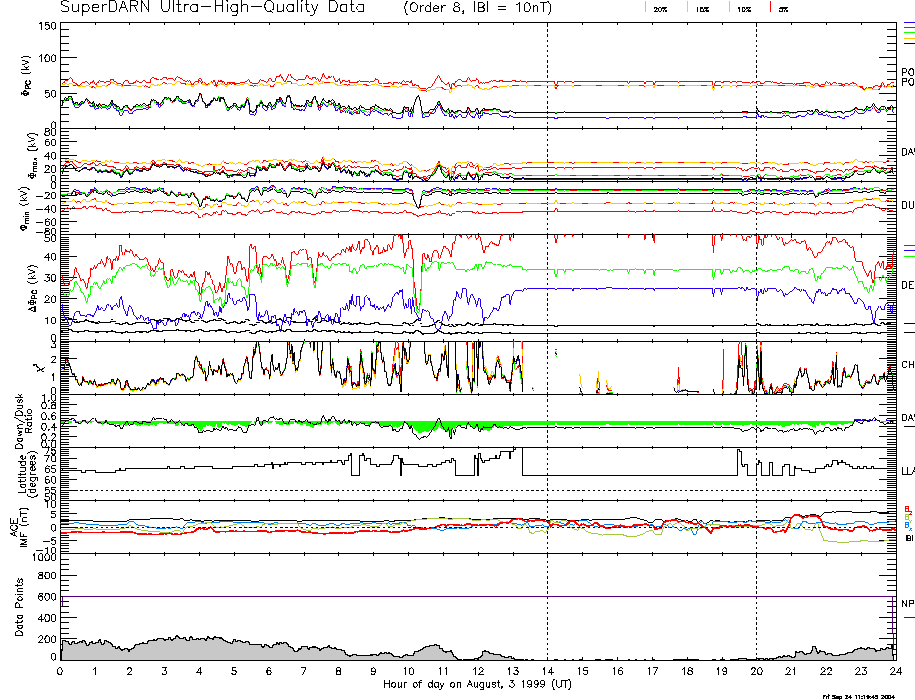The height and width of the screenshot is (700, 915).
Task: Click the hour 0 tick label on x-axis
Action: pos(61,671)
